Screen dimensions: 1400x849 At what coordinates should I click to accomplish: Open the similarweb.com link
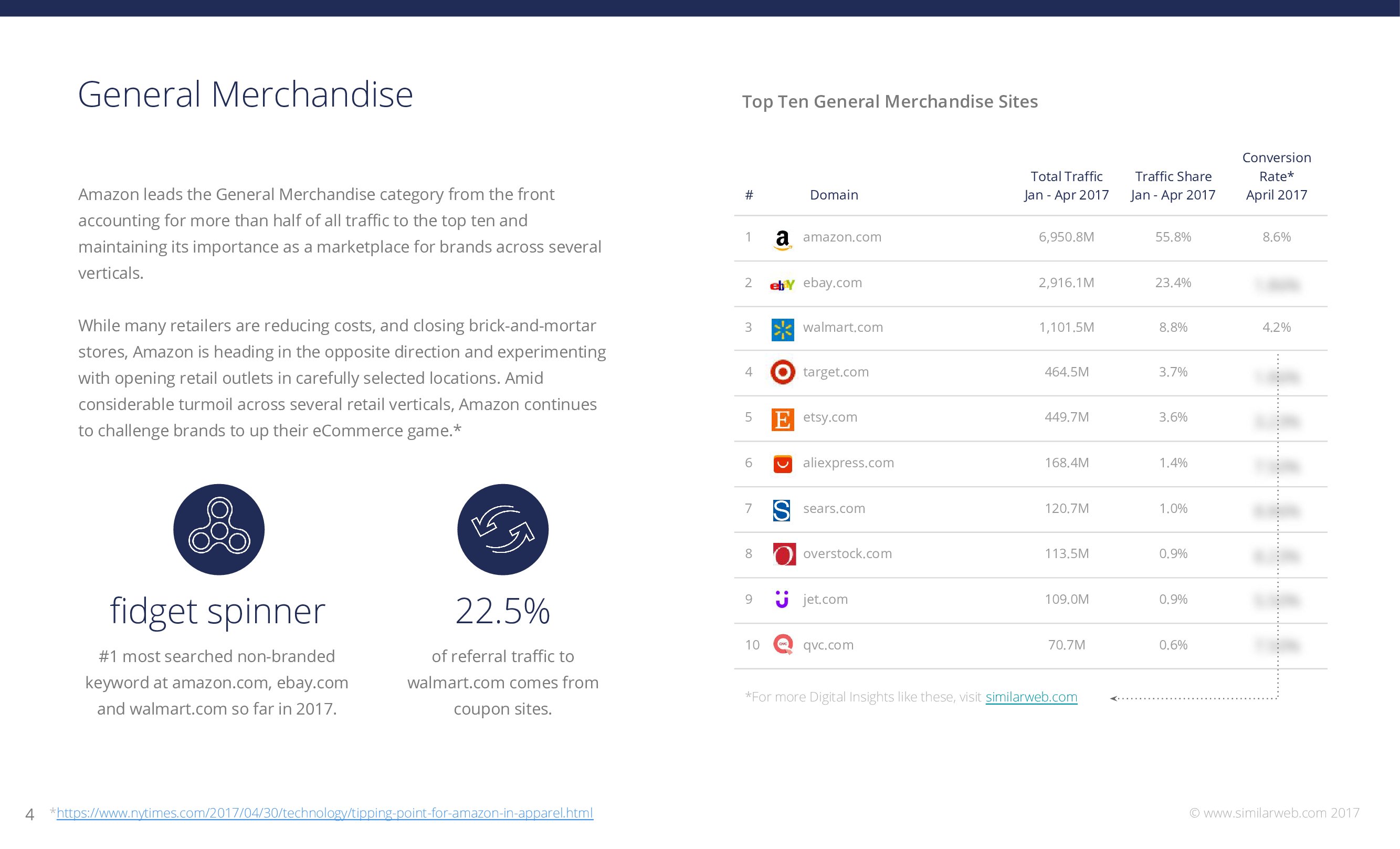tap(1030, 697)
